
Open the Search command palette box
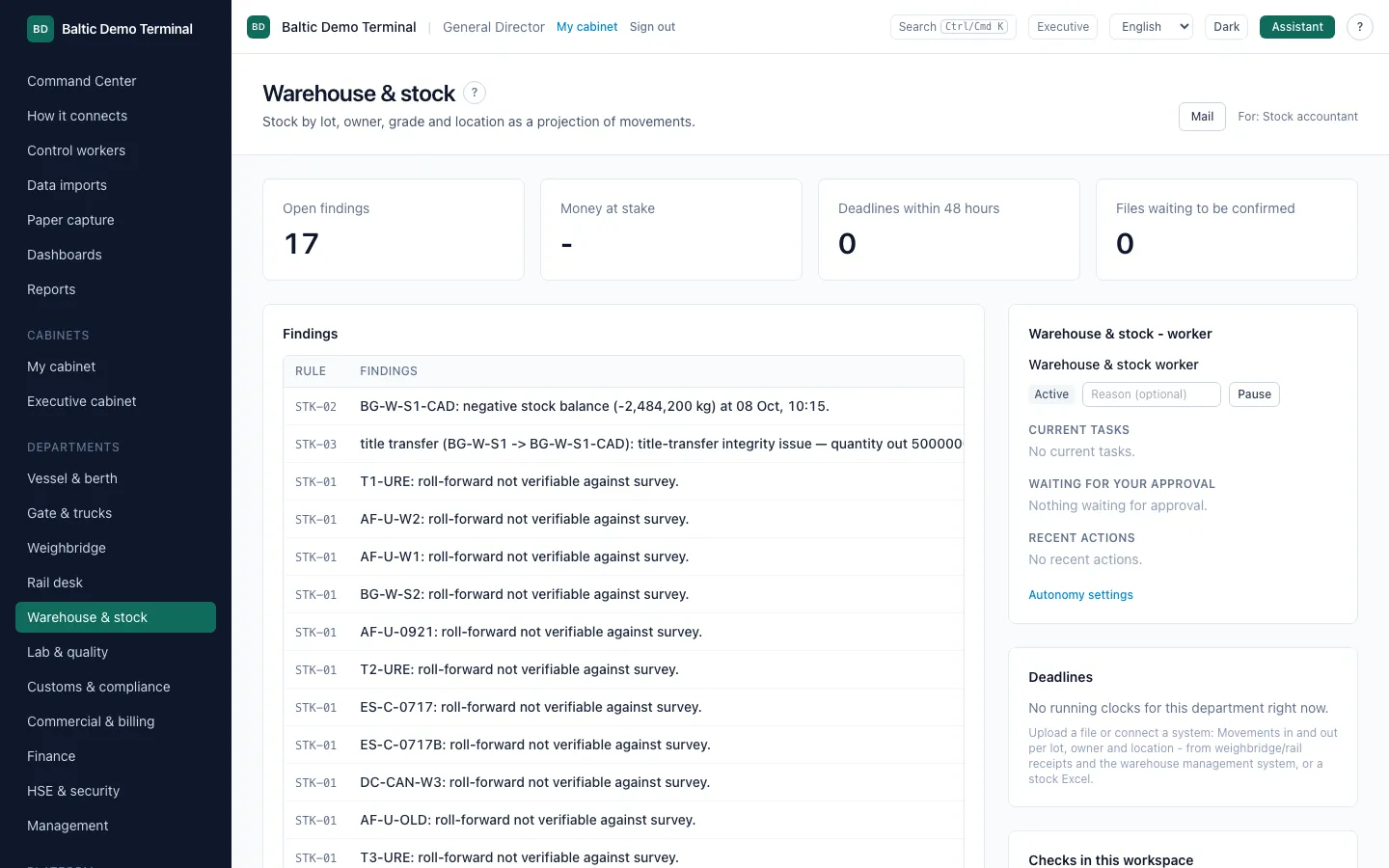[953, 27]
